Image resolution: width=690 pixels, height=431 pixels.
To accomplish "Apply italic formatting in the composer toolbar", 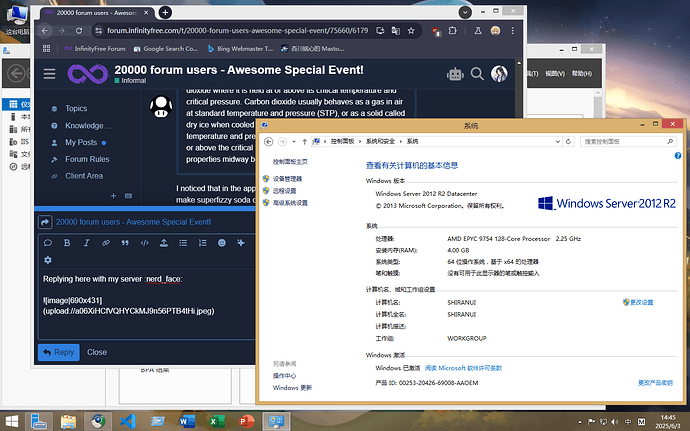I will [86, 243].
